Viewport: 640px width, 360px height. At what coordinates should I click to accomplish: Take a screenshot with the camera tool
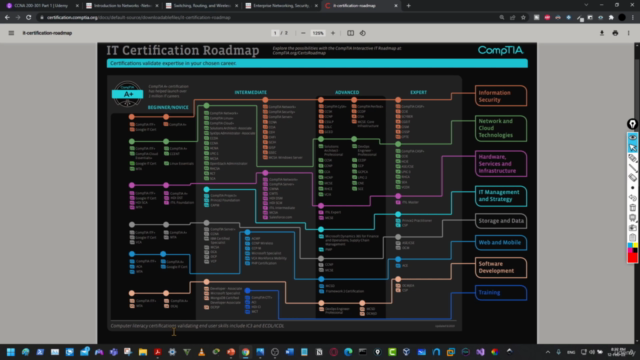point(632,228)
